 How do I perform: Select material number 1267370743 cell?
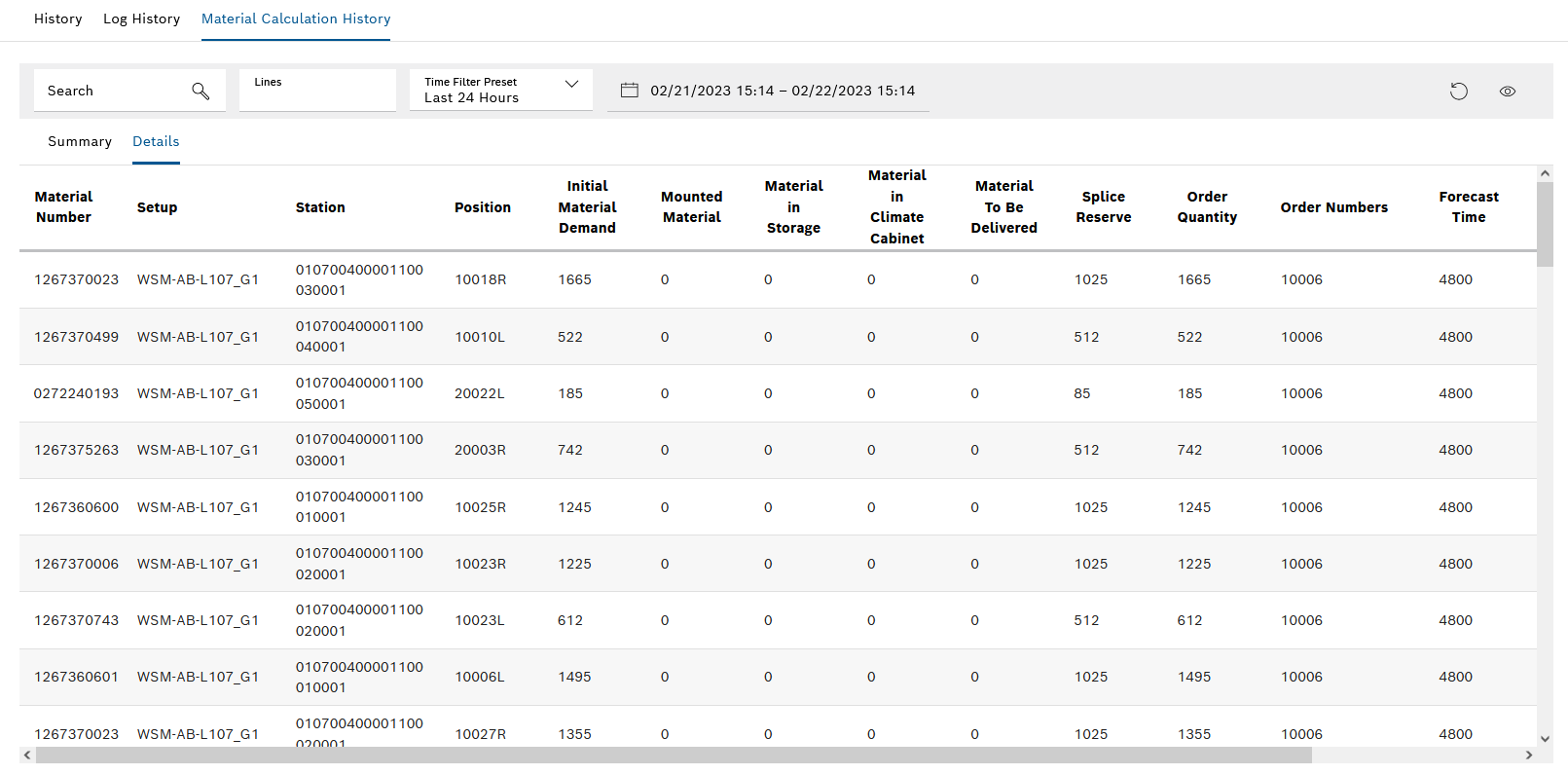[x=77, y=620]
